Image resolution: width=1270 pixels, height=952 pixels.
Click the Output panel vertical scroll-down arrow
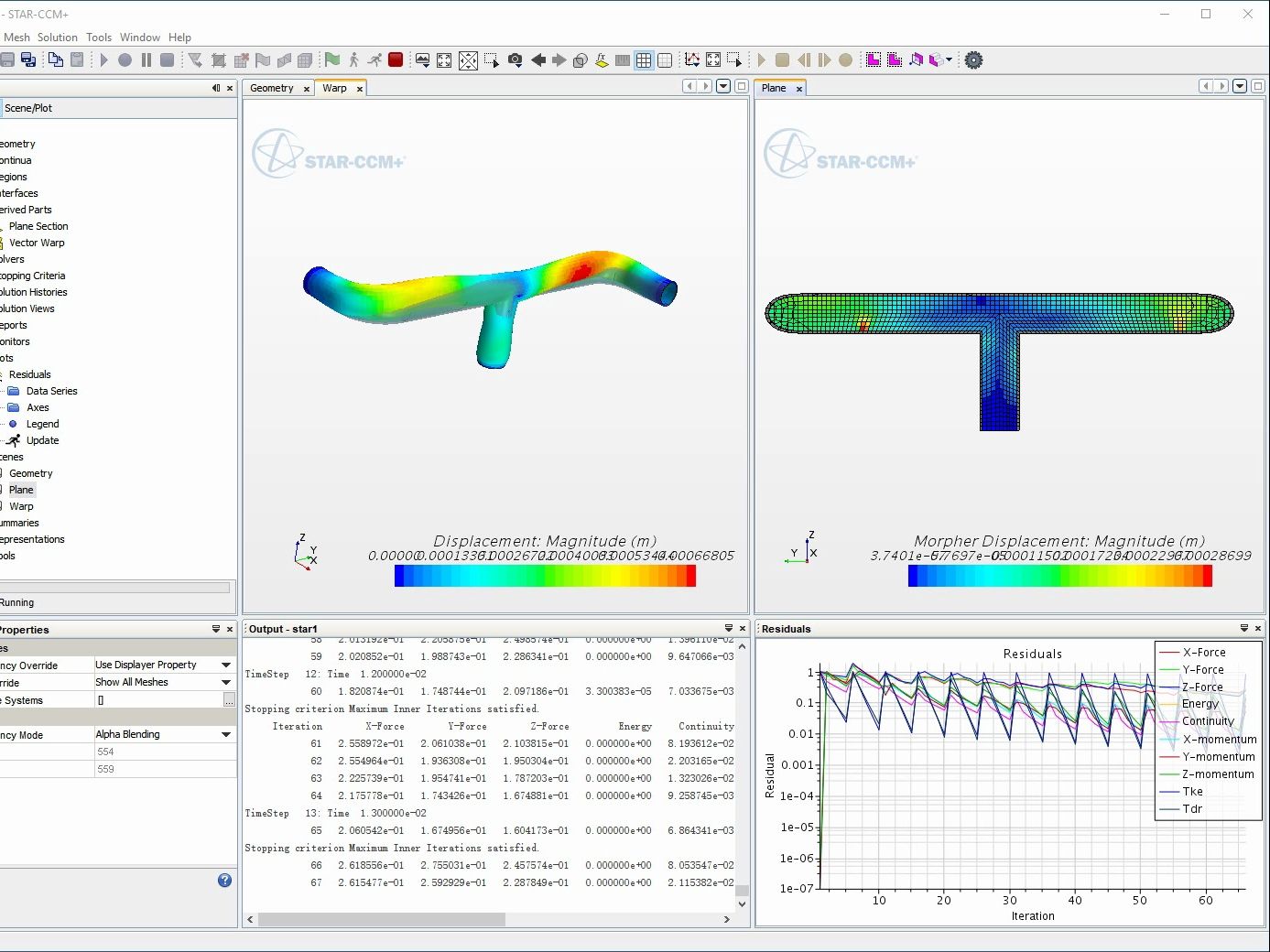742,904
